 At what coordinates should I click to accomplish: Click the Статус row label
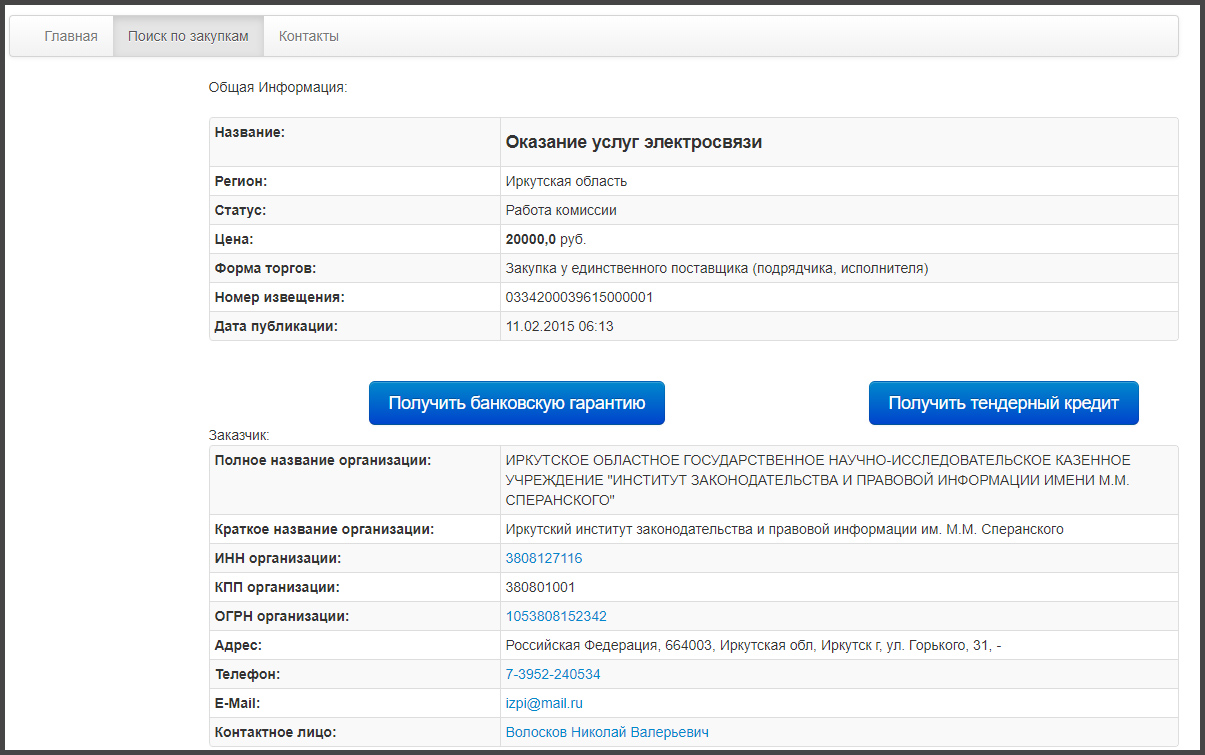pos(242,210)
